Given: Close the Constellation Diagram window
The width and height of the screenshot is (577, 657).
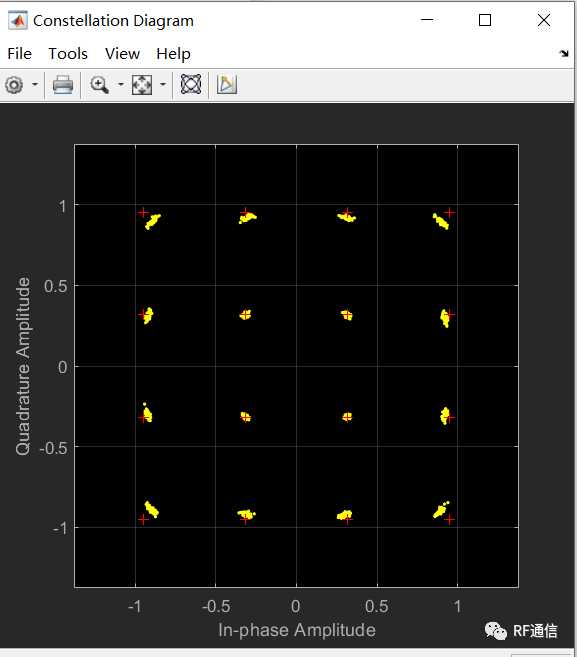Looking at the screenshot, I should (544, 20).
